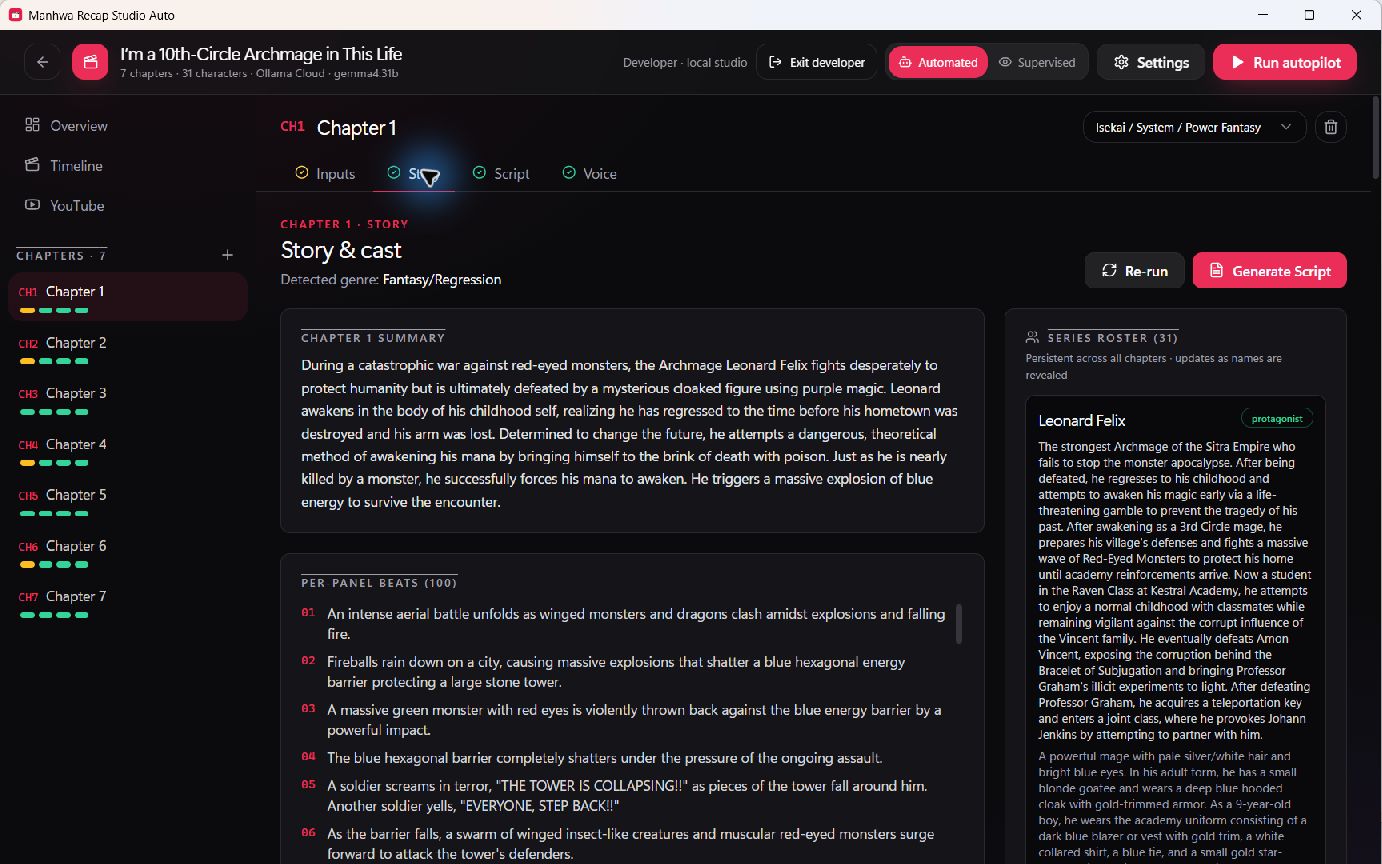Click beat 04 barrier shatters text
This screenshot has height=864, width=1382.
605,758
